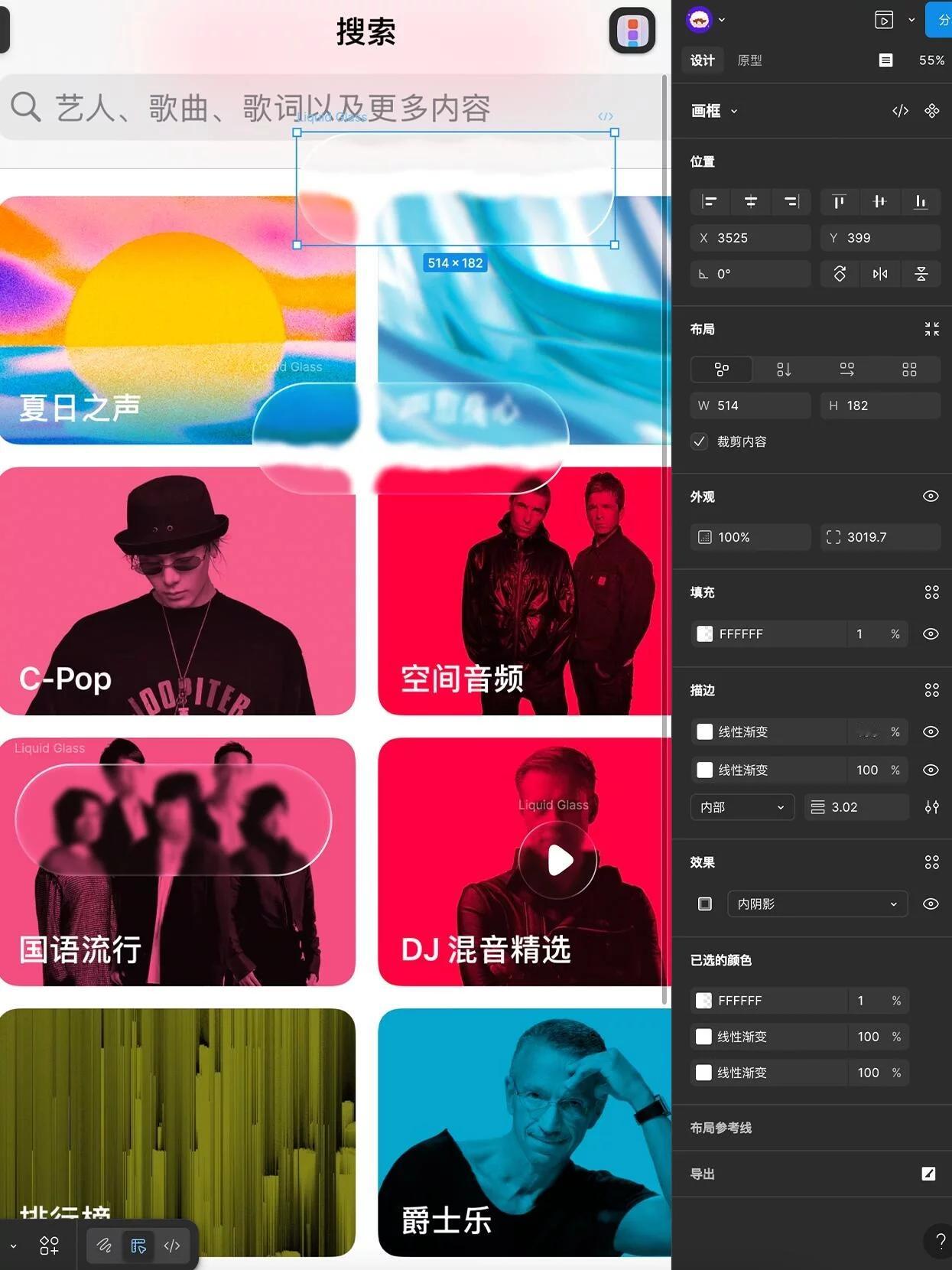The image size is (952, 1270).
Task: Select design mode icon in bottom toolbar
Action: [138, 1246]
